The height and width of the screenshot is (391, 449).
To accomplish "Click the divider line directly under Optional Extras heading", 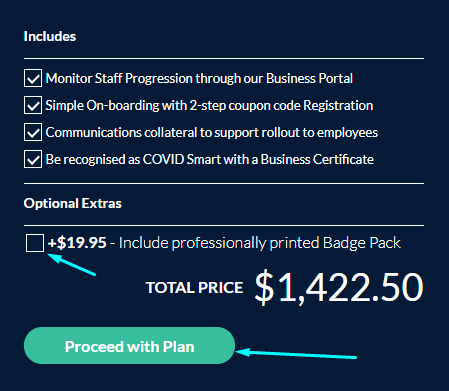I will pyautogui.click(x=224, y=226).
